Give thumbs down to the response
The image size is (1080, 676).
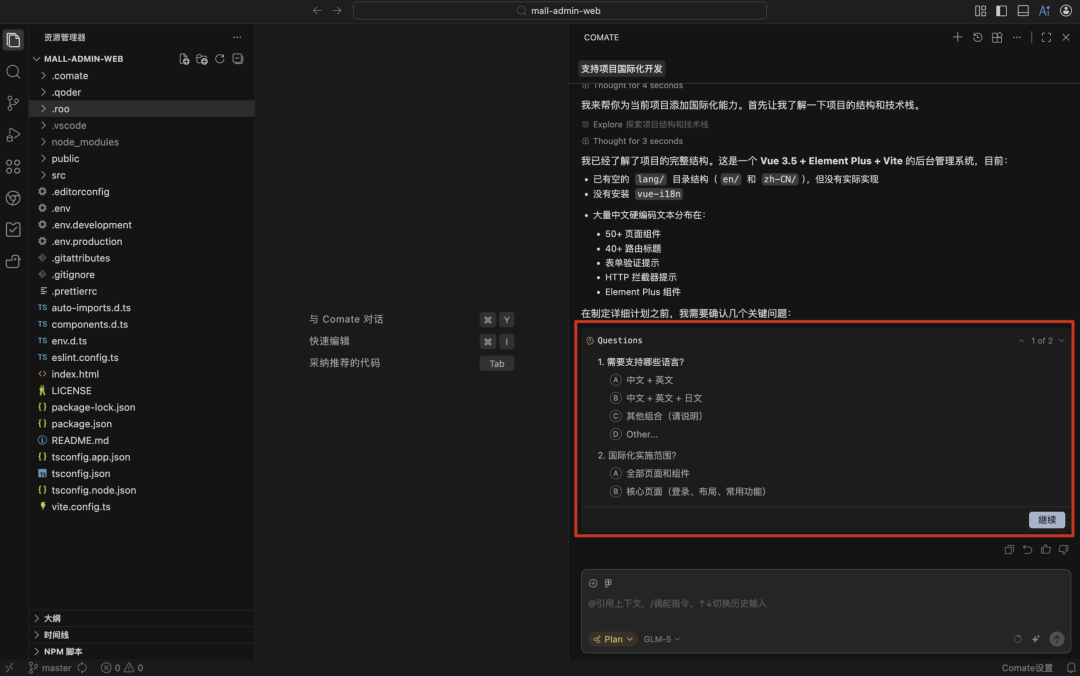1063,549
